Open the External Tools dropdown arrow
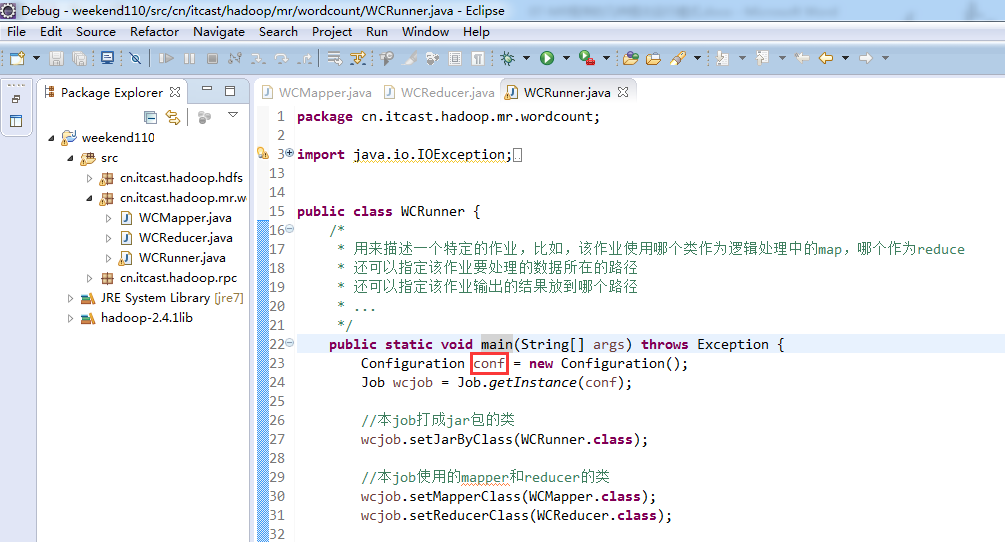This screenshot has height=542, width=1005. (606, 58)
